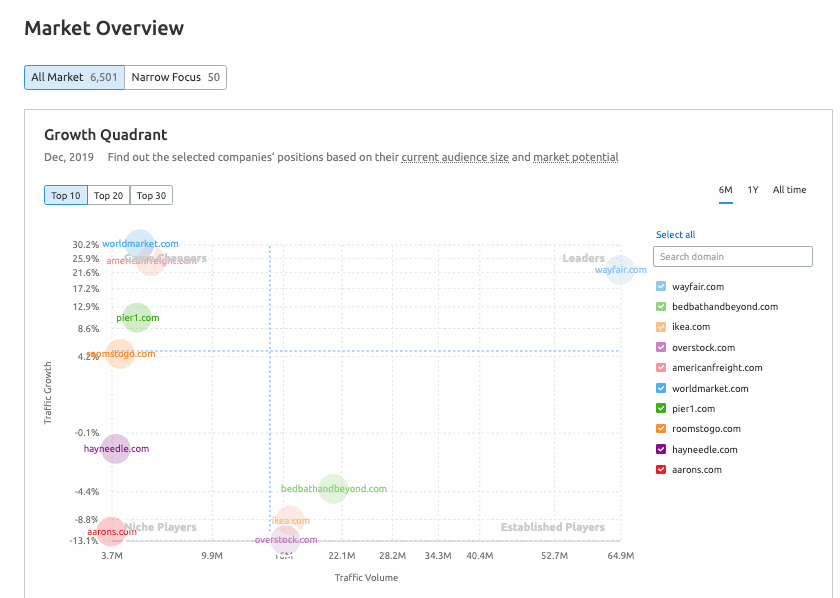Switch to the Narrow Focus tab

[175, 77]
